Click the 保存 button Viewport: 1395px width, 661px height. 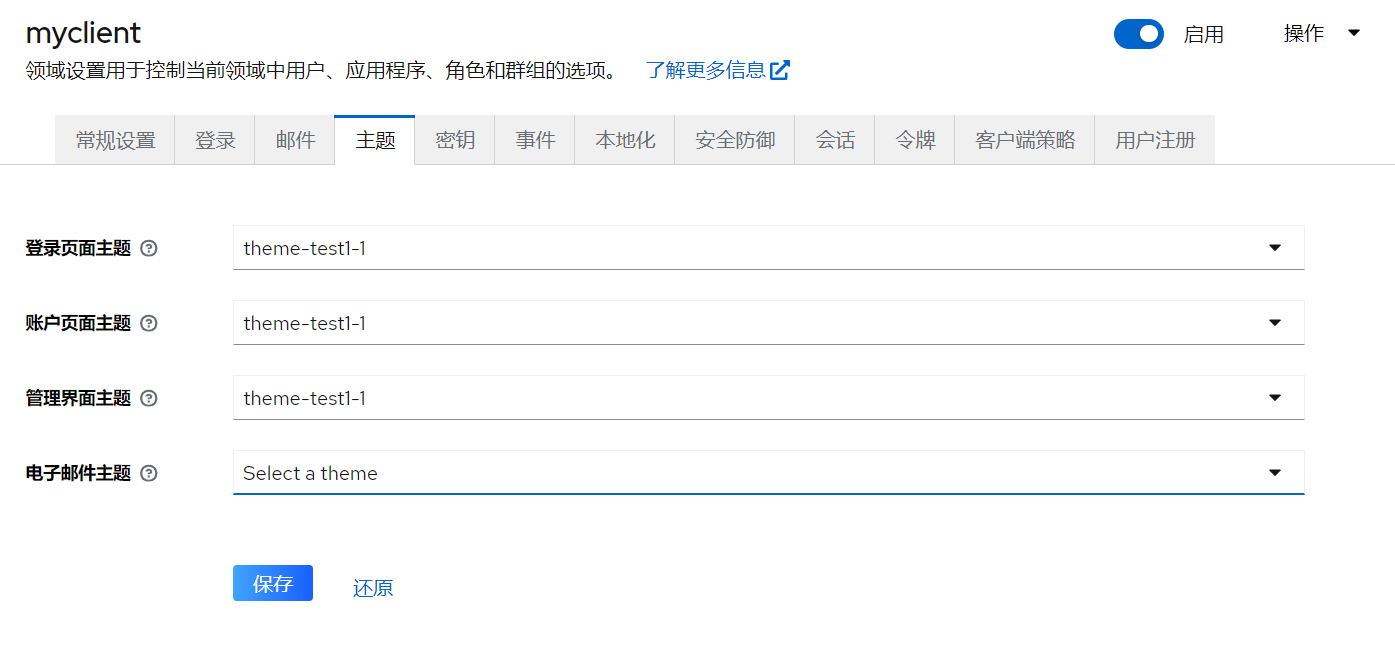[x=273, y=584]
